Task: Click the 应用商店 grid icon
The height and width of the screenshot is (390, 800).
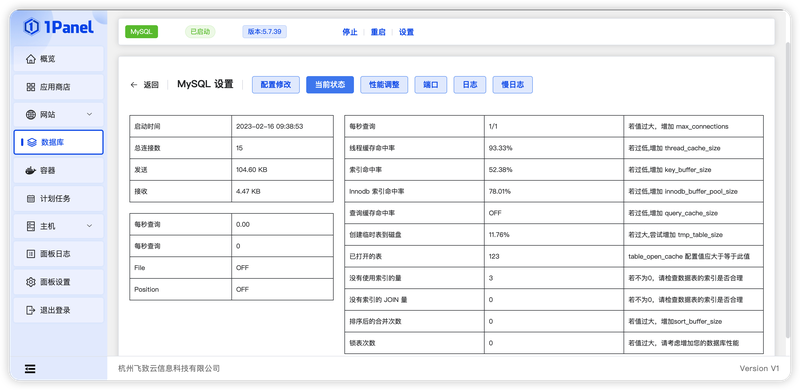Action: click(31, 87)
